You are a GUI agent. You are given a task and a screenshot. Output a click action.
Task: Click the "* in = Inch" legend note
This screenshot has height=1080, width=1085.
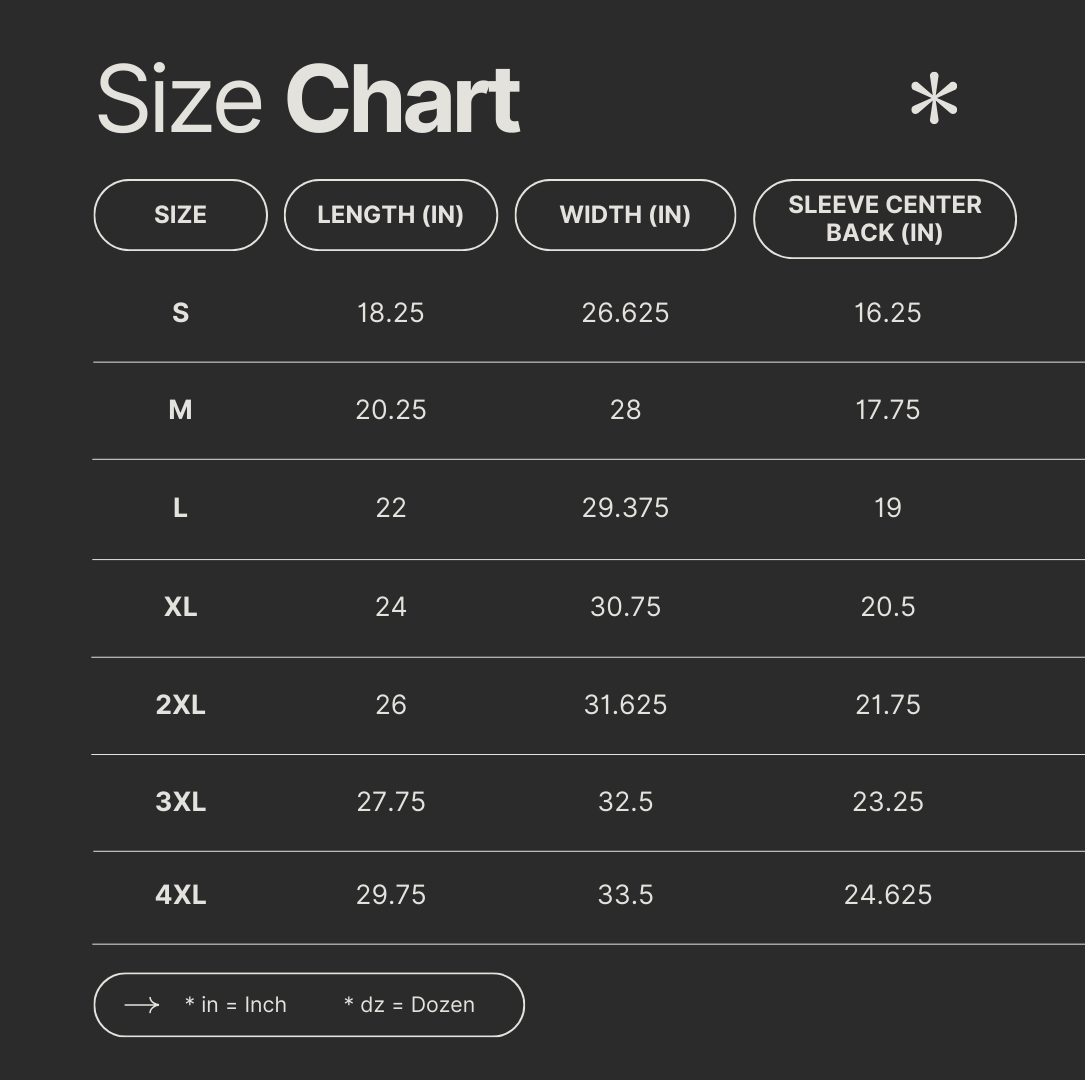[x=236, y=1005]
